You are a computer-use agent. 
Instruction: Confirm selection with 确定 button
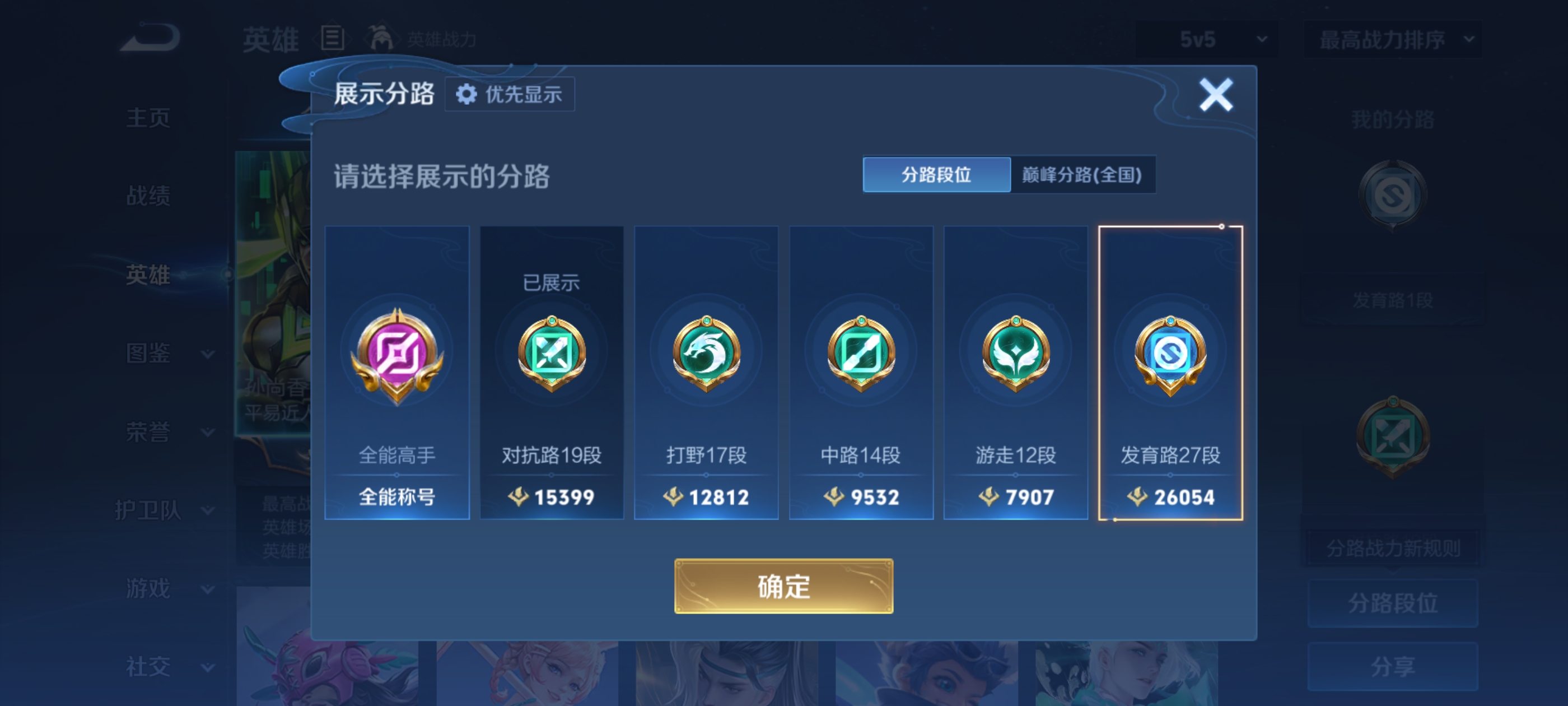click(783, 586)
